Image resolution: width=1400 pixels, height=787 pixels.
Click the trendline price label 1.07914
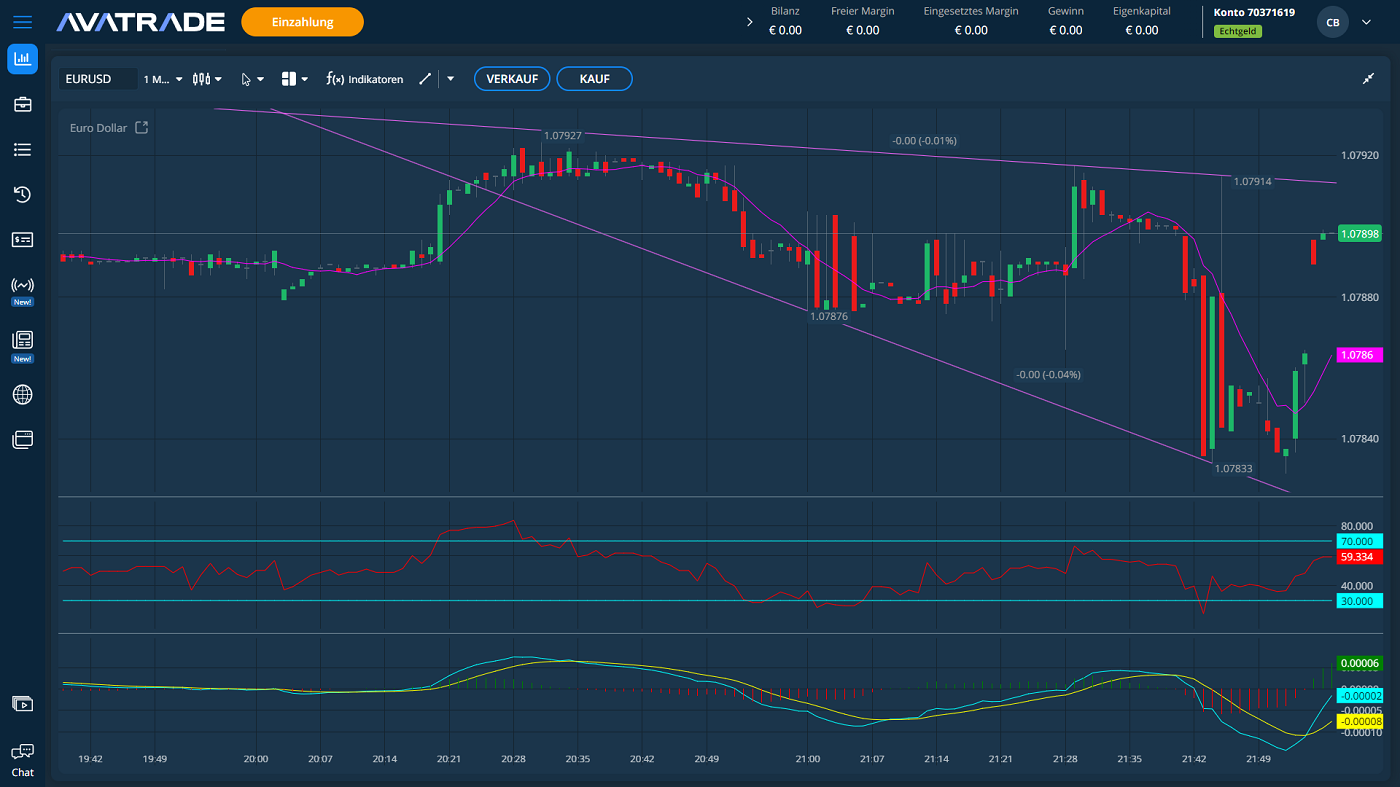[1253, 181]
